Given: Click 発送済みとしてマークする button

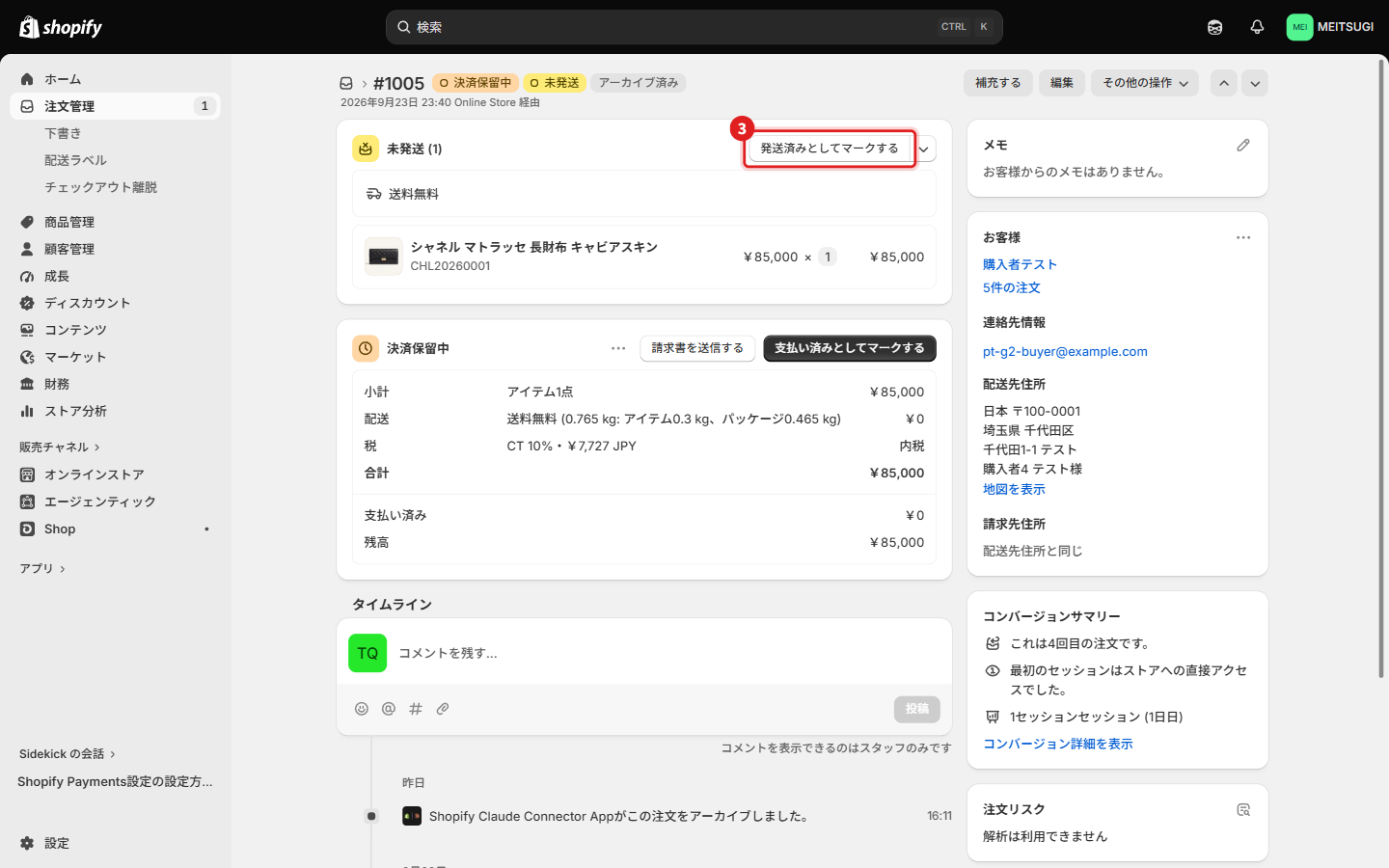Looking at the screenshot, I should (830, 149).
